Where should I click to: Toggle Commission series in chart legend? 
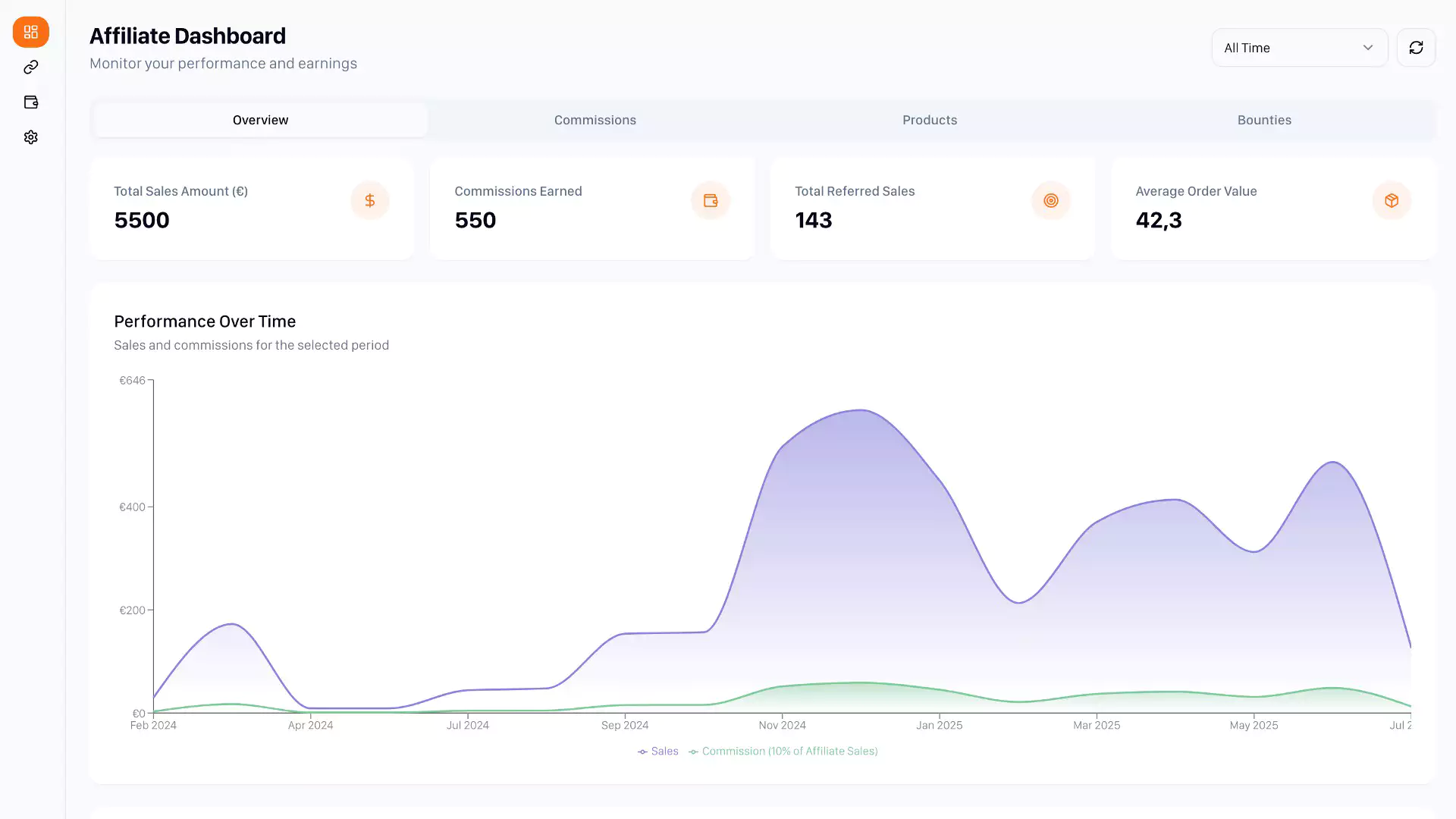coord(783,752)
